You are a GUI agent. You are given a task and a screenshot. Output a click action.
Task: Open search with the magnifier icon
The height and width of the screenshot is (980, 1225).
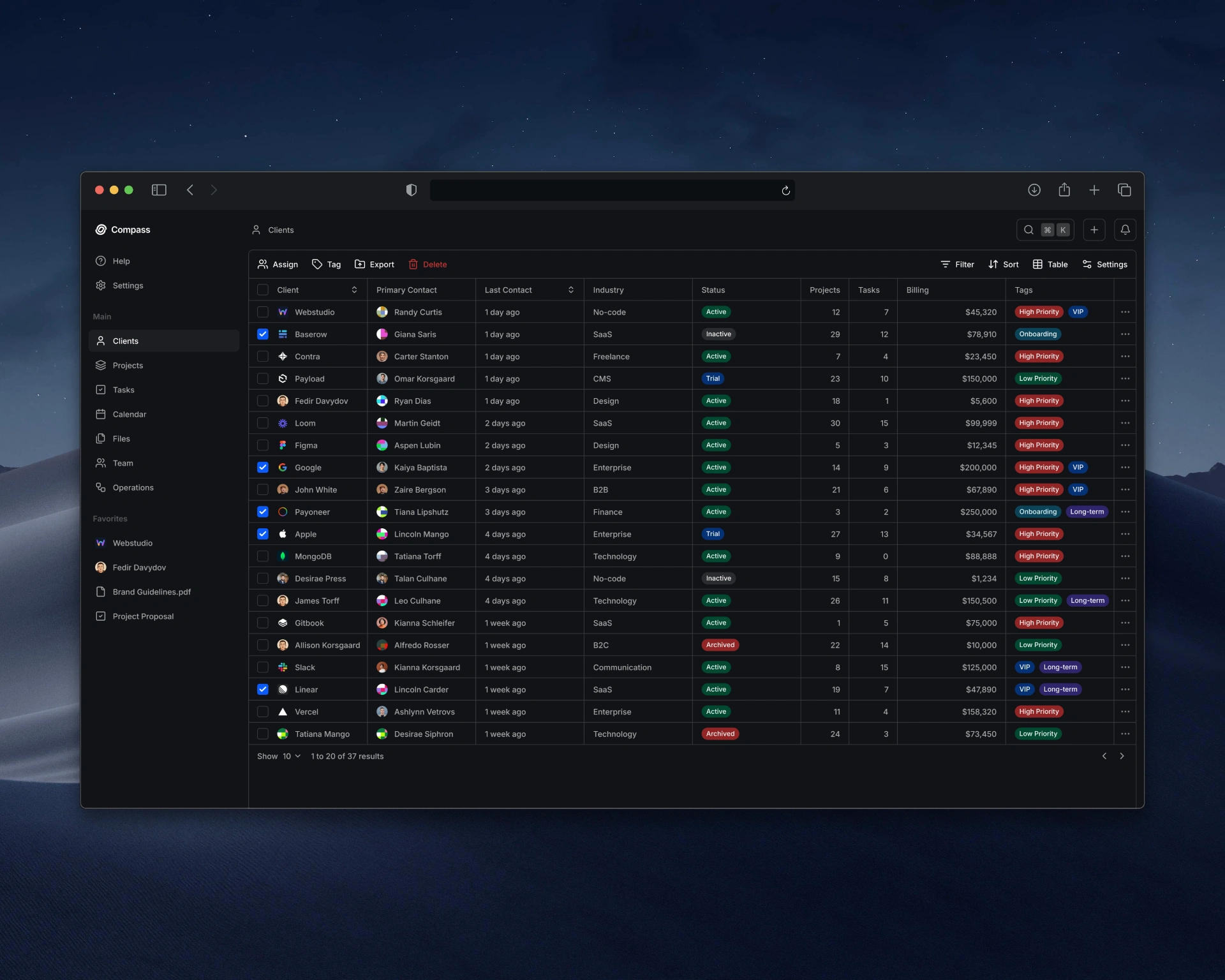pyautogui.click(x=1028, y=230)
